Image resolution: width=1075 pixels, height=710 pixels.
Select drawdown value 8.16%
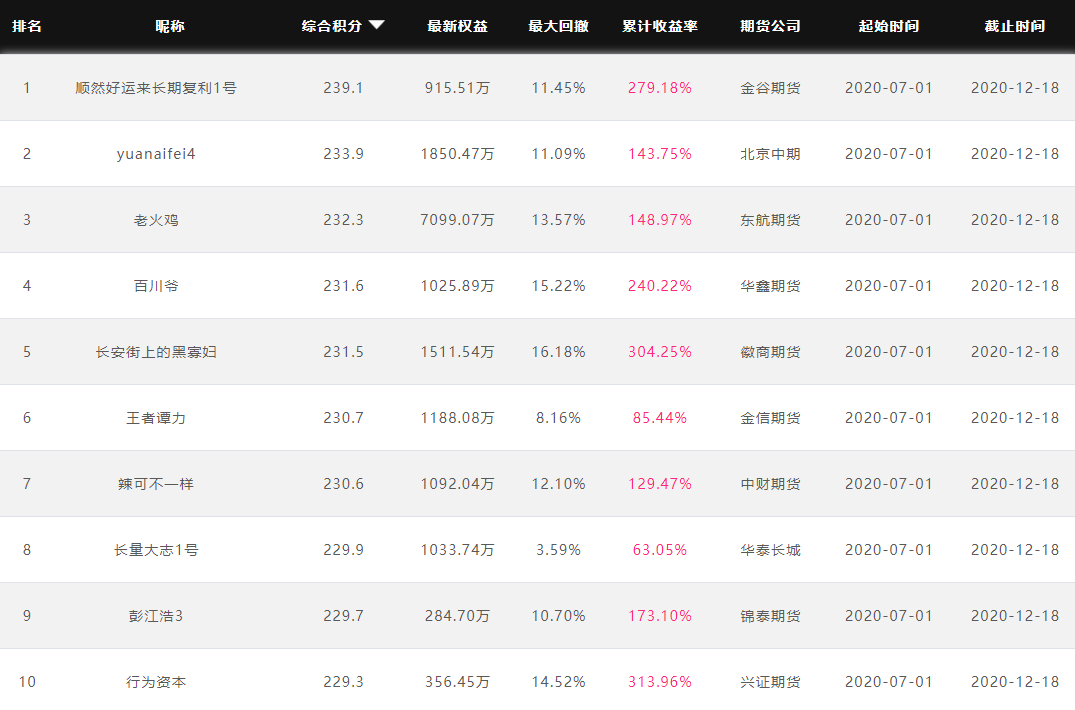[x=559, y=418]
